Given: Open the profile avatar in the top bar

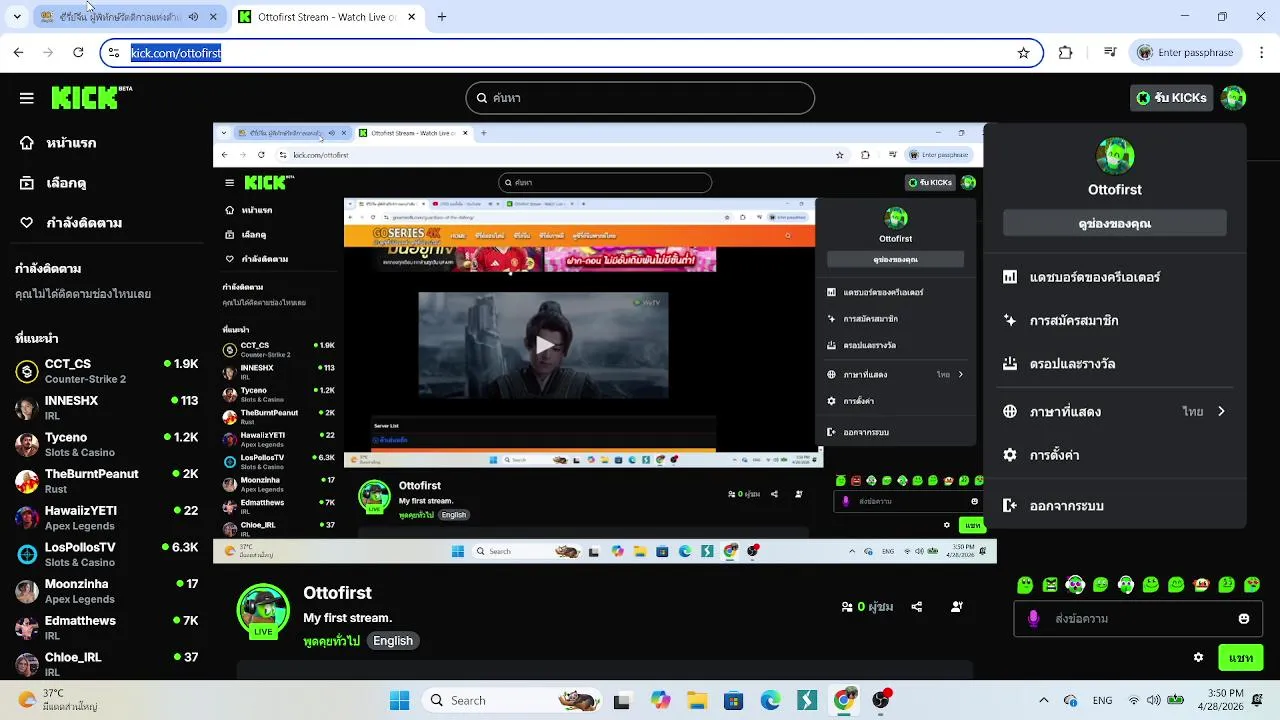Looking at the screenshot, I should click(1234, 98).
